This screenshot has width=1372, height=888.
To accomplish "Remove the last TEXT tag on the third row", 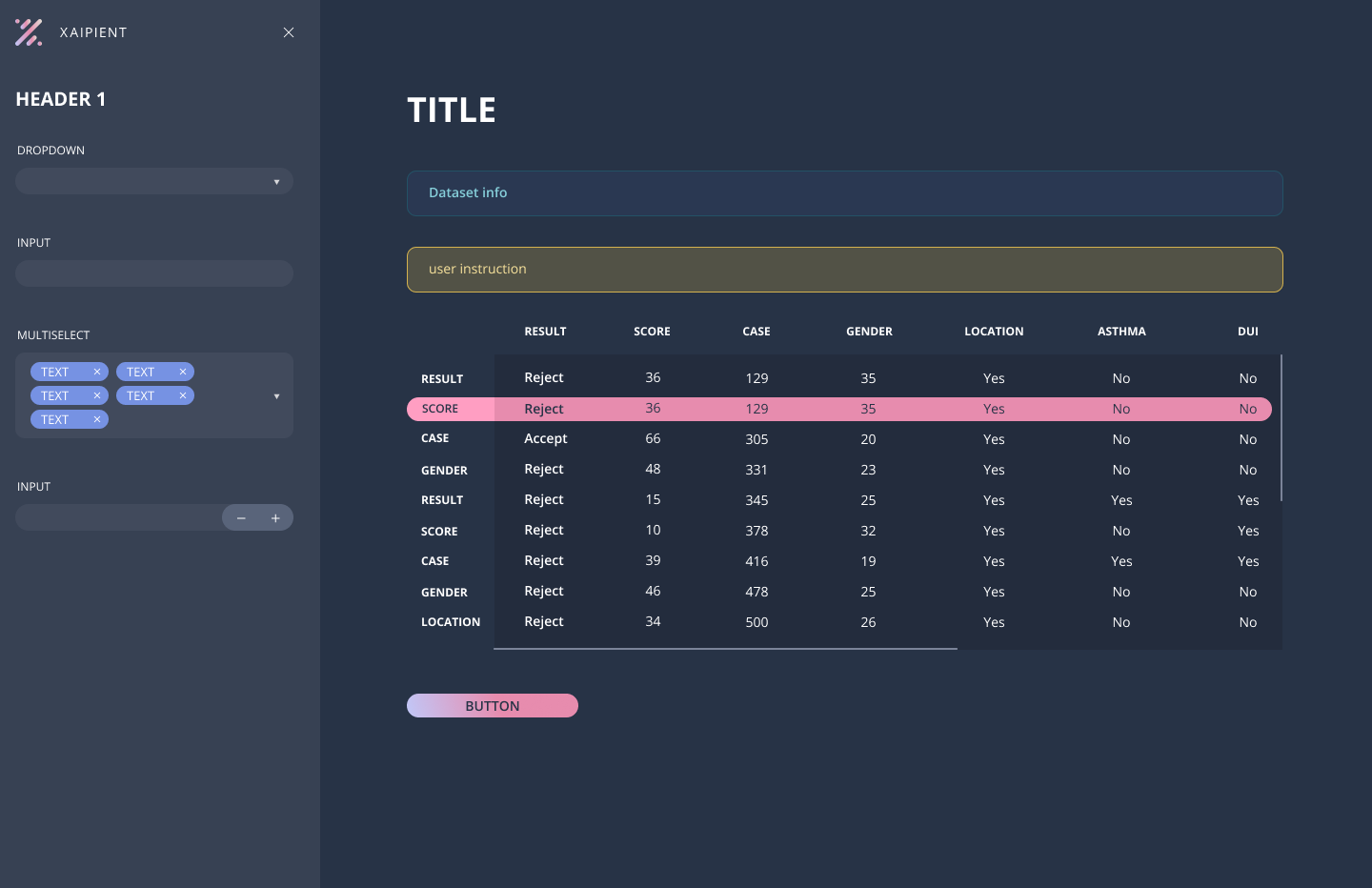I will pos(96,419).
